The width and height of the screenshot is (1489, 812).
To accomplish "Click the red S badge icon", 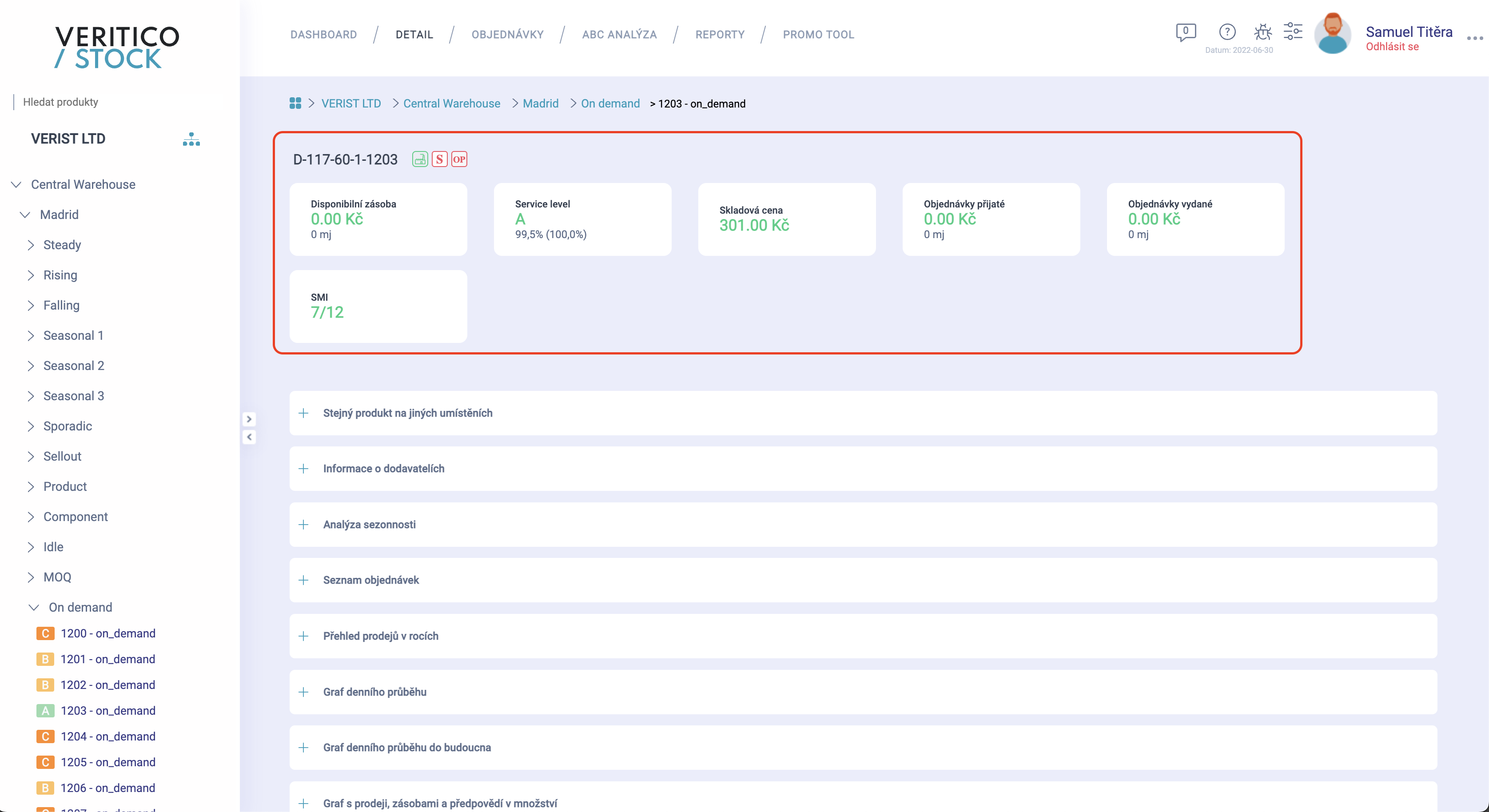I will point(439,159).
